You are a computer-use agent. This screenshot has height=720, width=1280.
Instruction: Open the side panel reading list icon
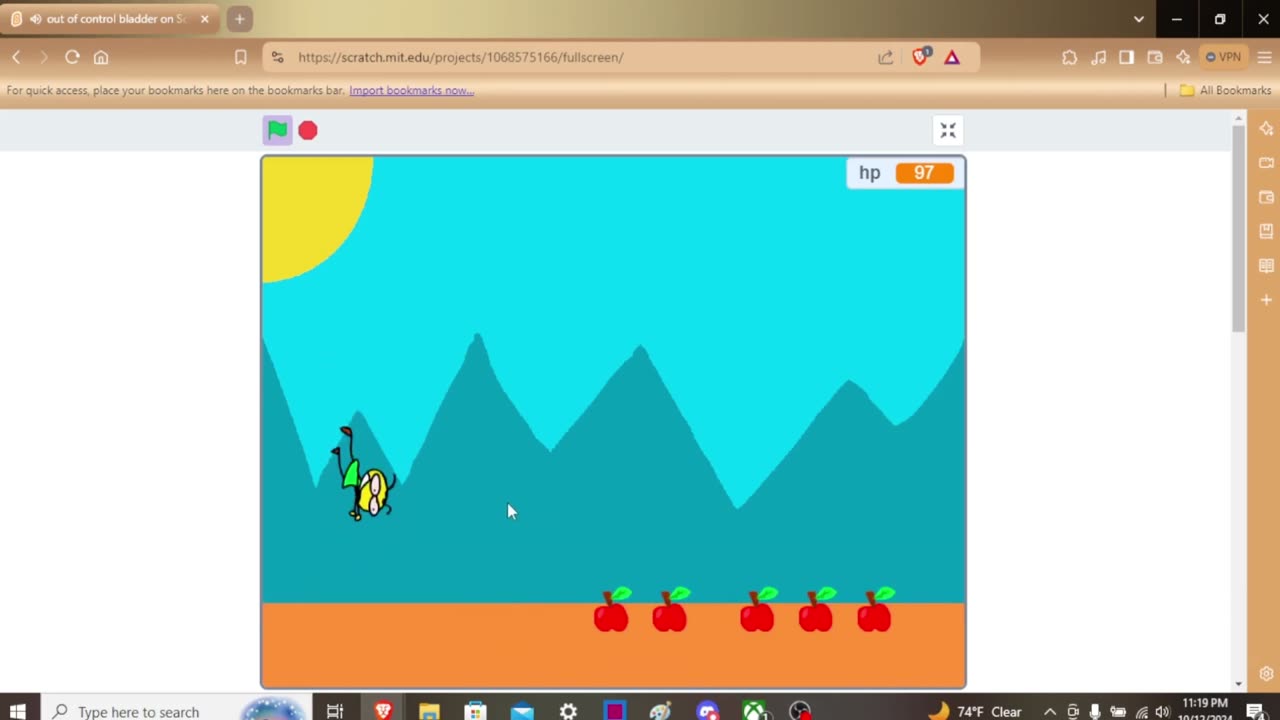[x=1266, y=265]
